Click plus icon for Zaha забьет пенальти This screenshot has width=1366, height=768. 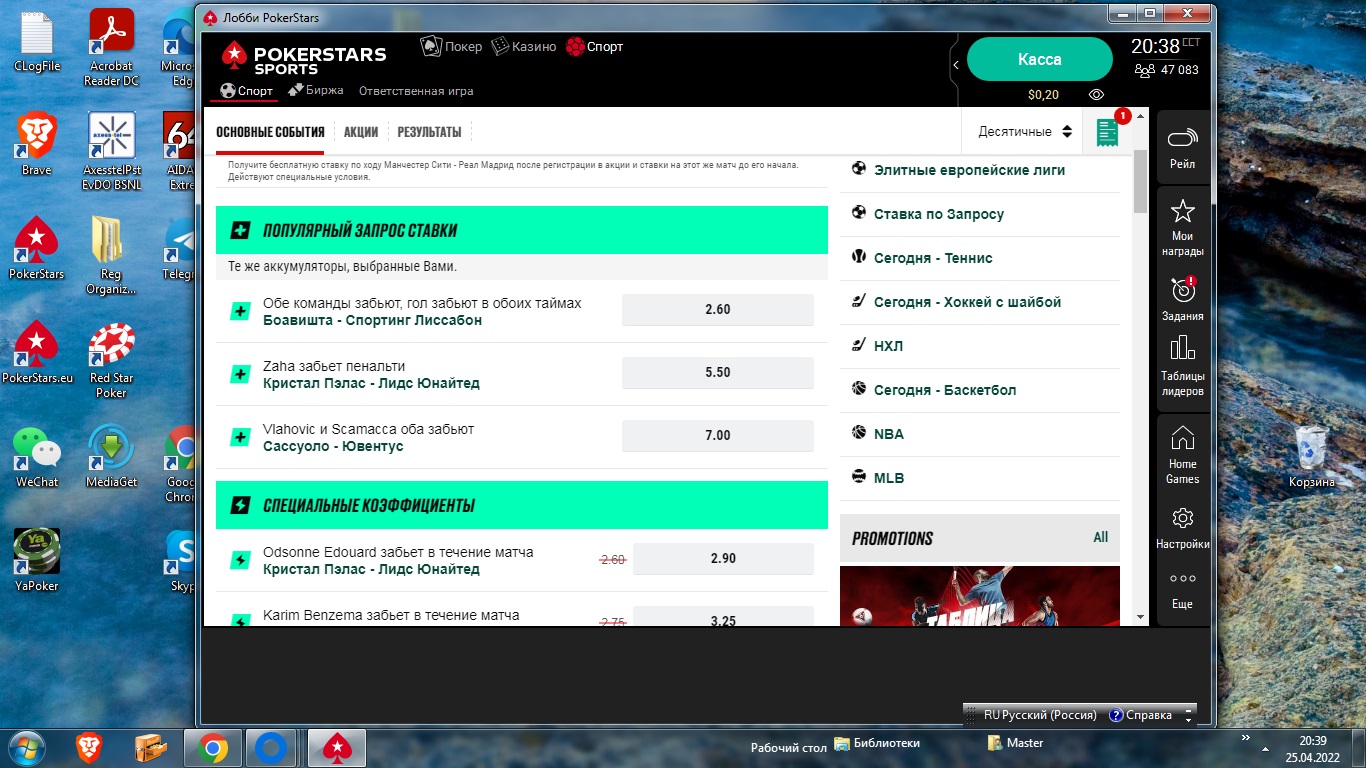(x=240, y=374)
